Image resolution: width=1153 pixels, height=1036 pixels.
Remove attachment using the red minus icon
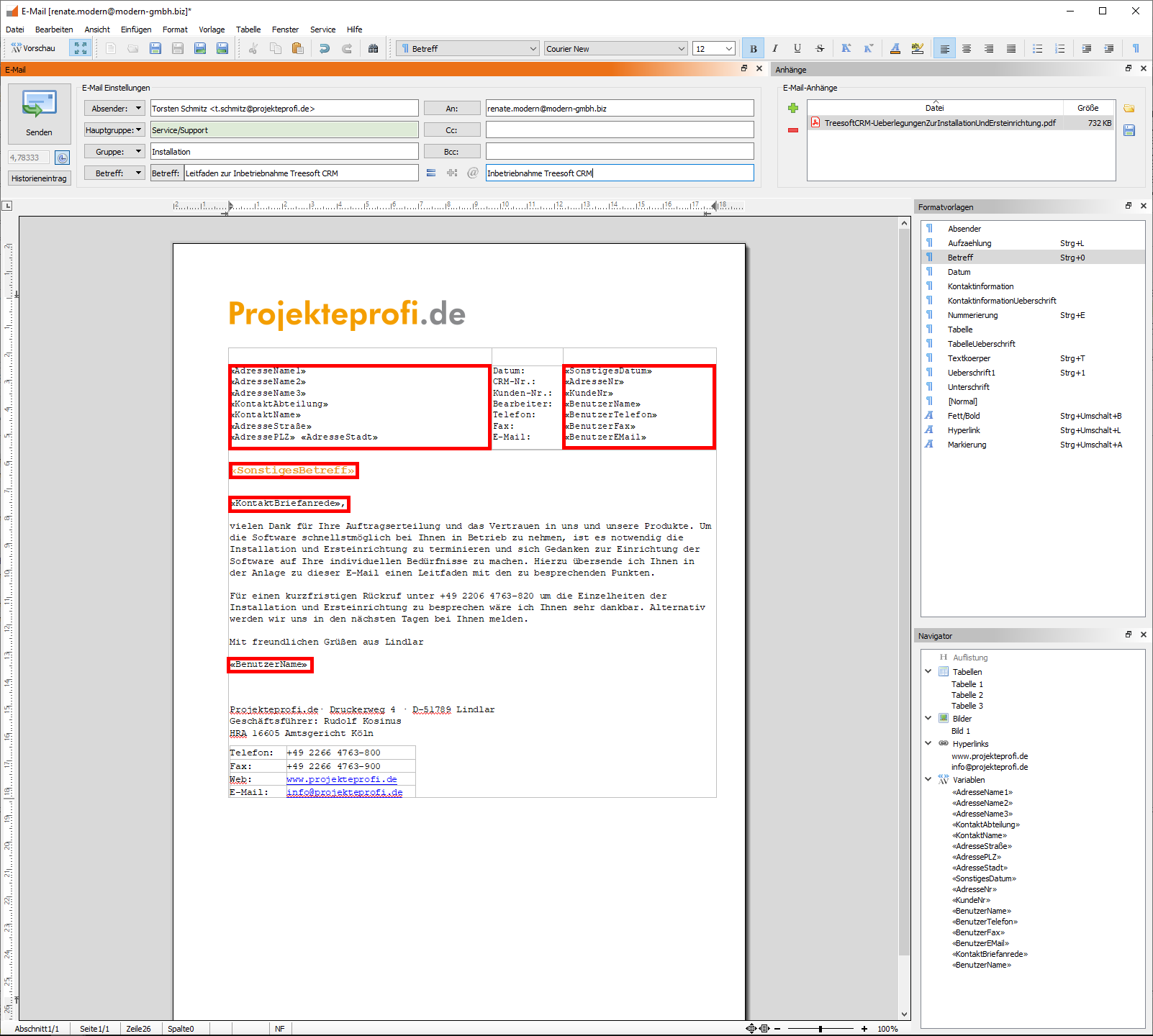click(792, 130)
